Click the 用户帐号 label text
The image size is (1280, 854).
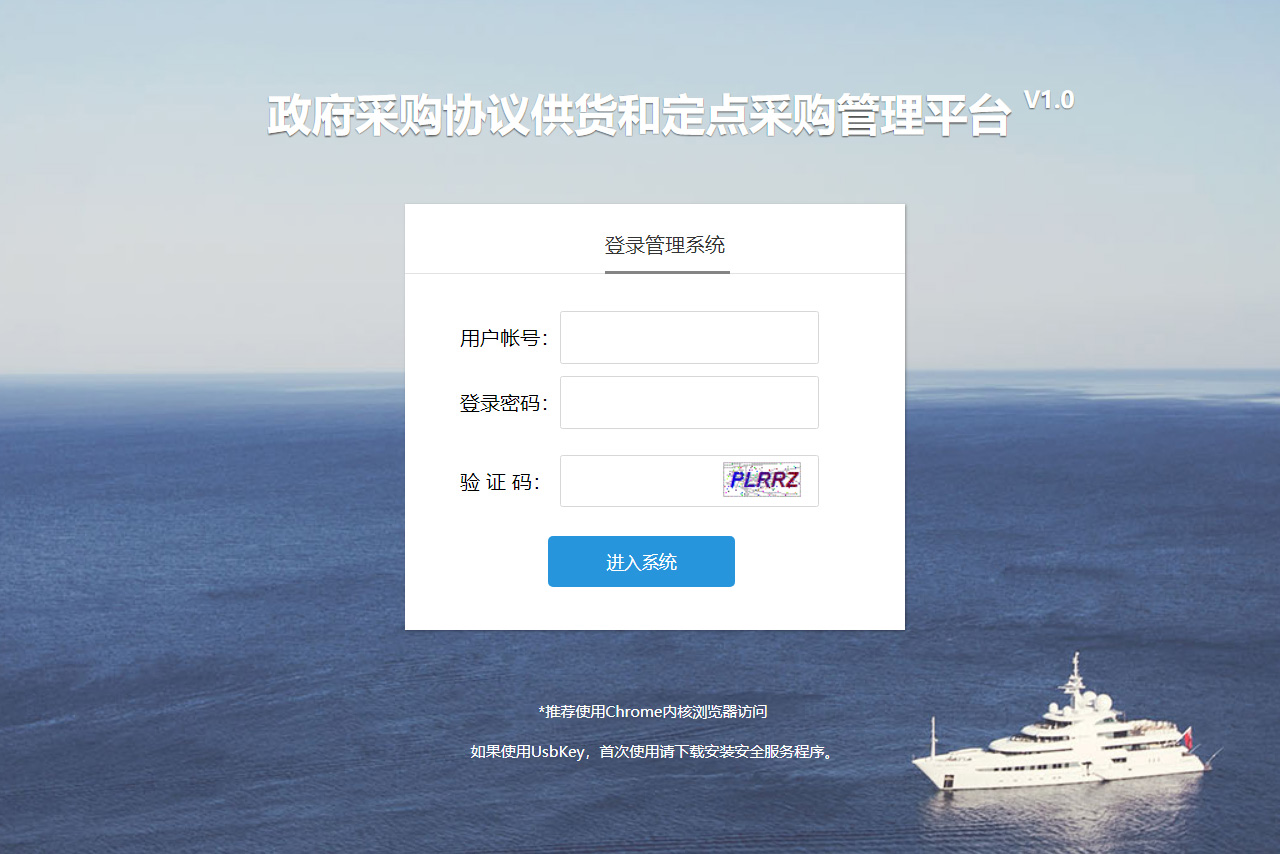504,338
